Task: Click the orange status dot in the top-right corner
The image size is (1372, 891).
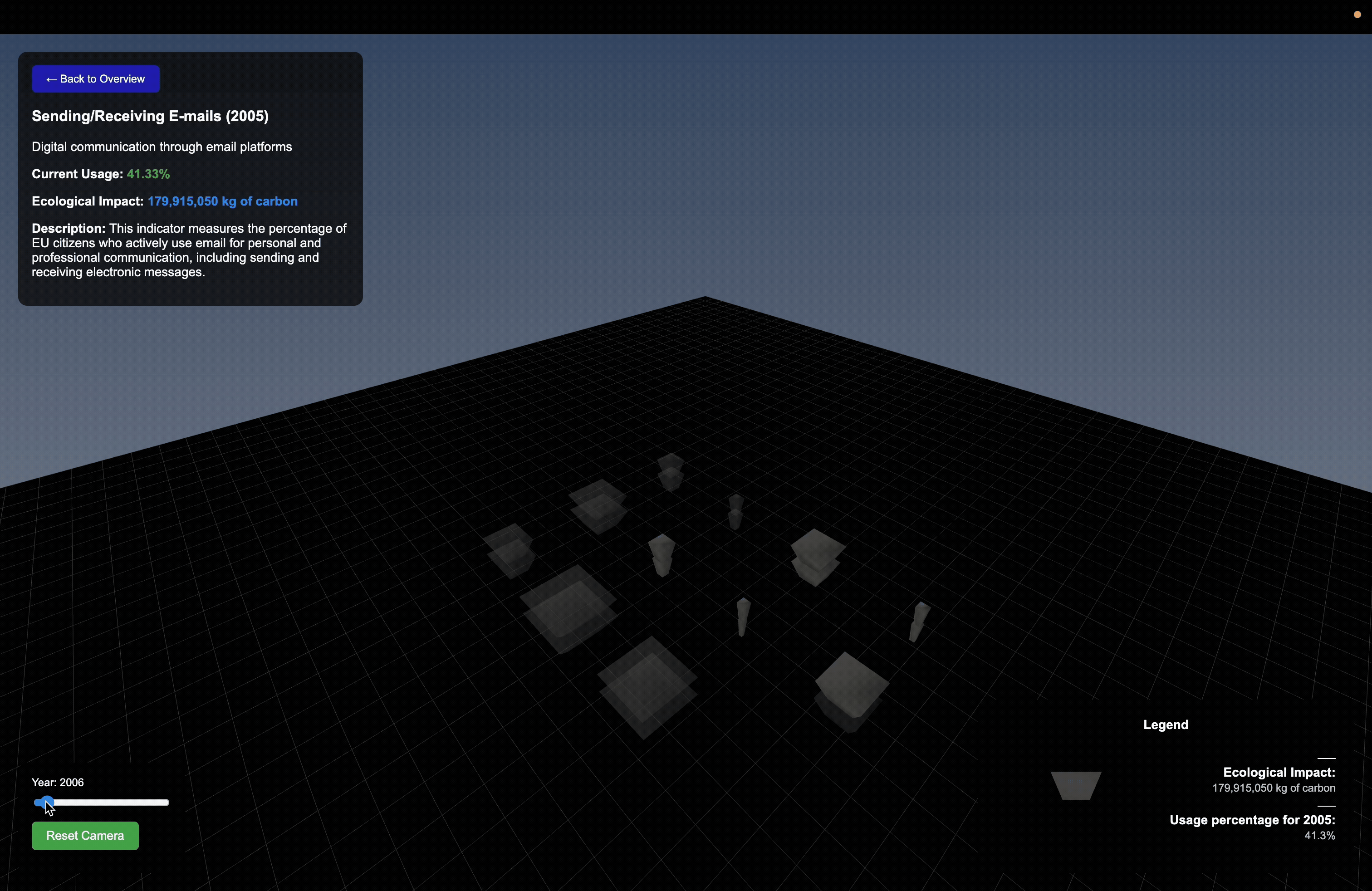Action: (x=1357, y=15)
